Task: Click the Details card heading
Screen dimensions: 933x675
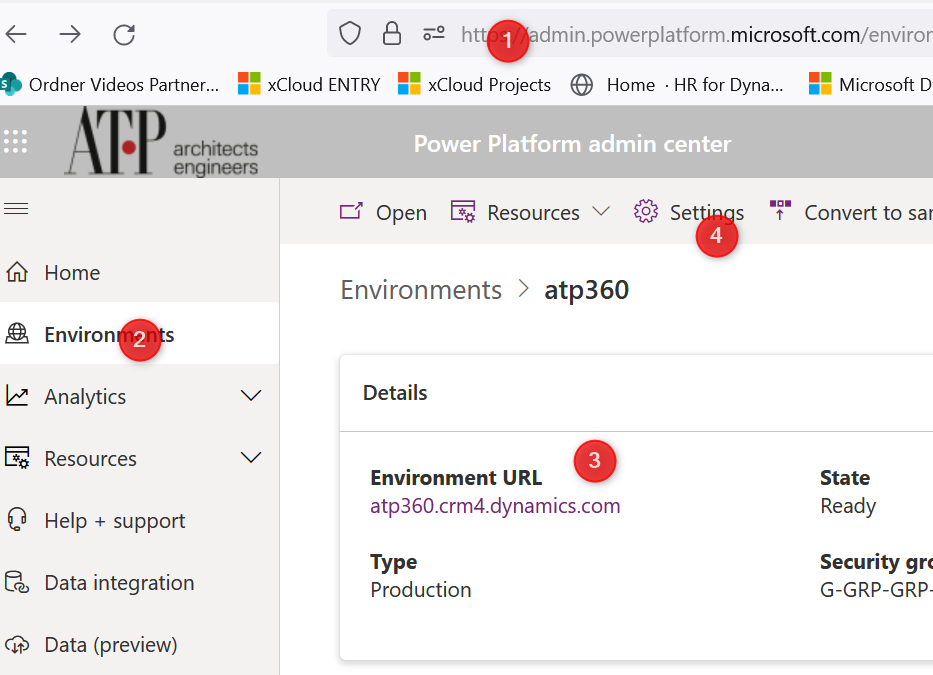Action: click(395, 393)
